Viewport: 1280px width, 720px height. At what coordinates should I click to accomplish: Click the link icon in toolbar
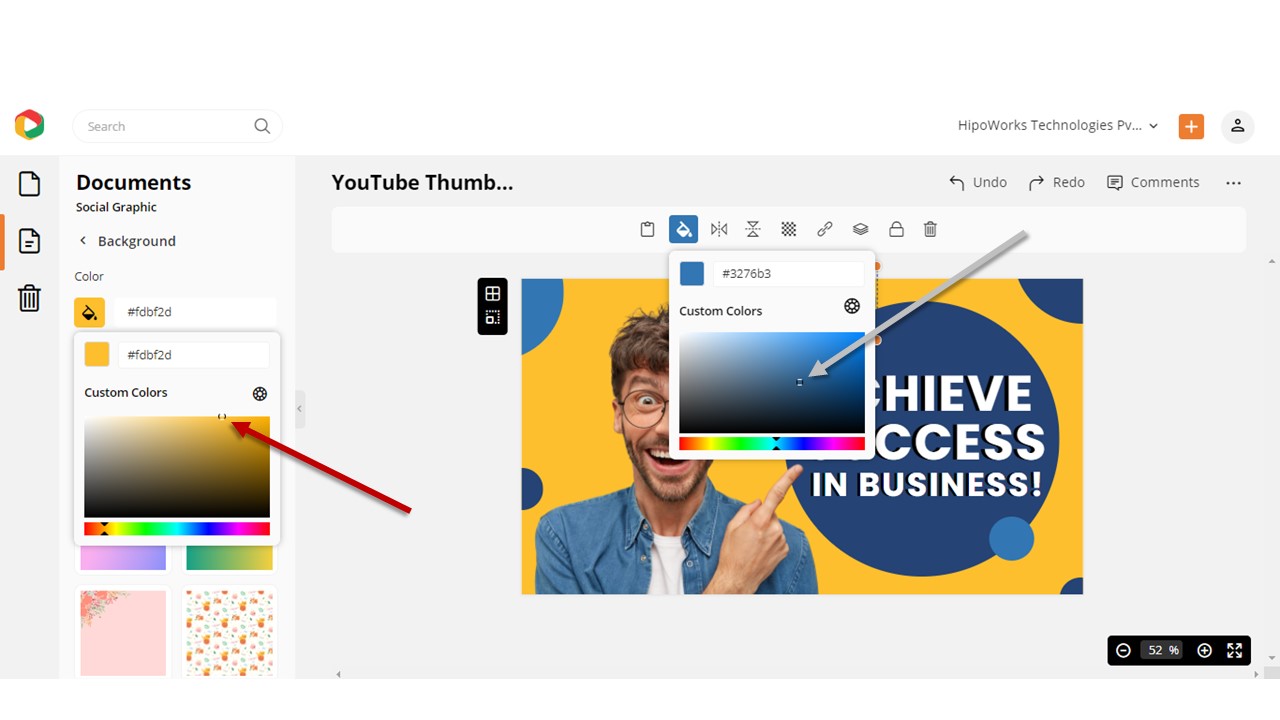coord(824,229)
